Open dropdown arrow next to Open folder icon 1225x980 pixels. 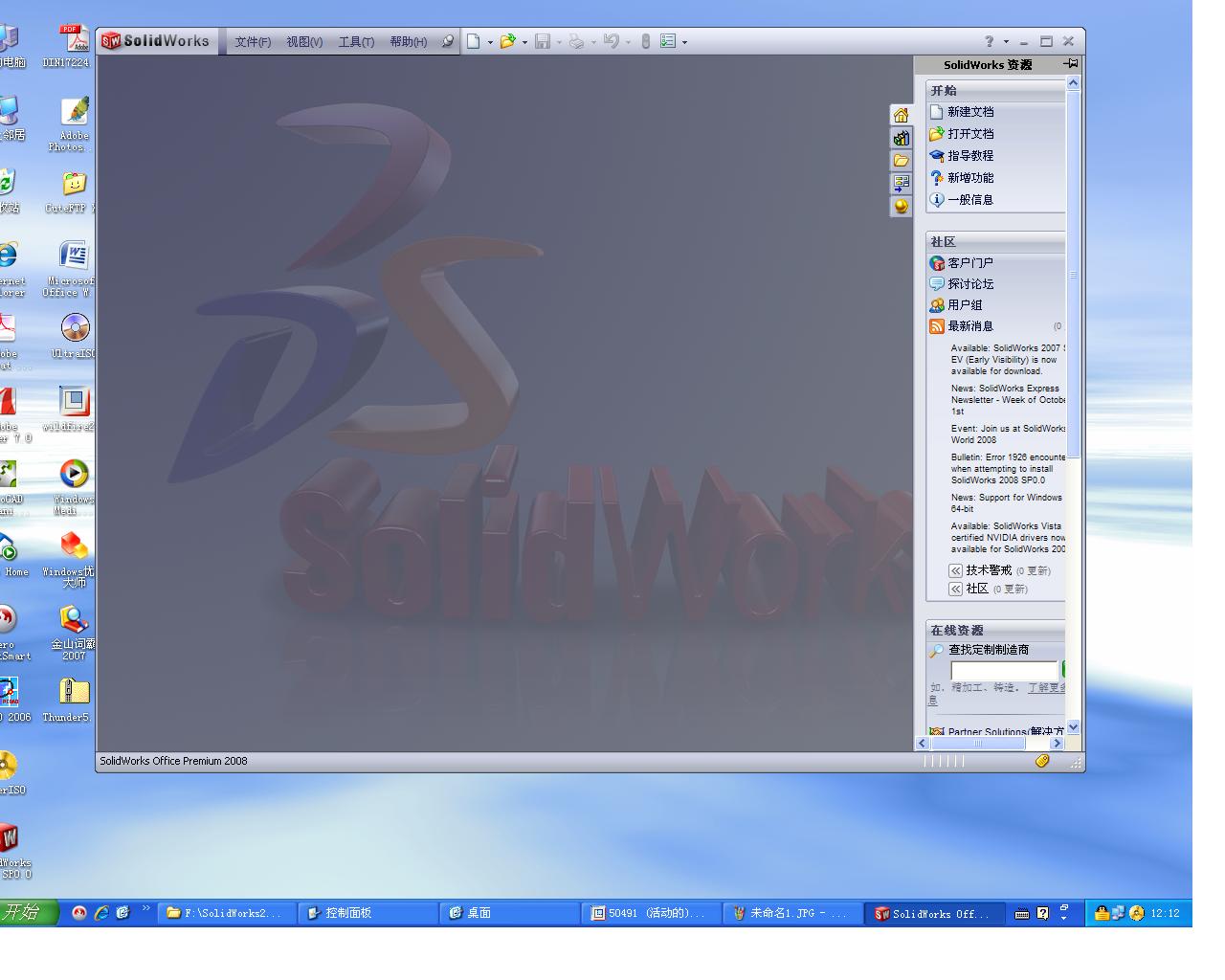coord(524,42)
